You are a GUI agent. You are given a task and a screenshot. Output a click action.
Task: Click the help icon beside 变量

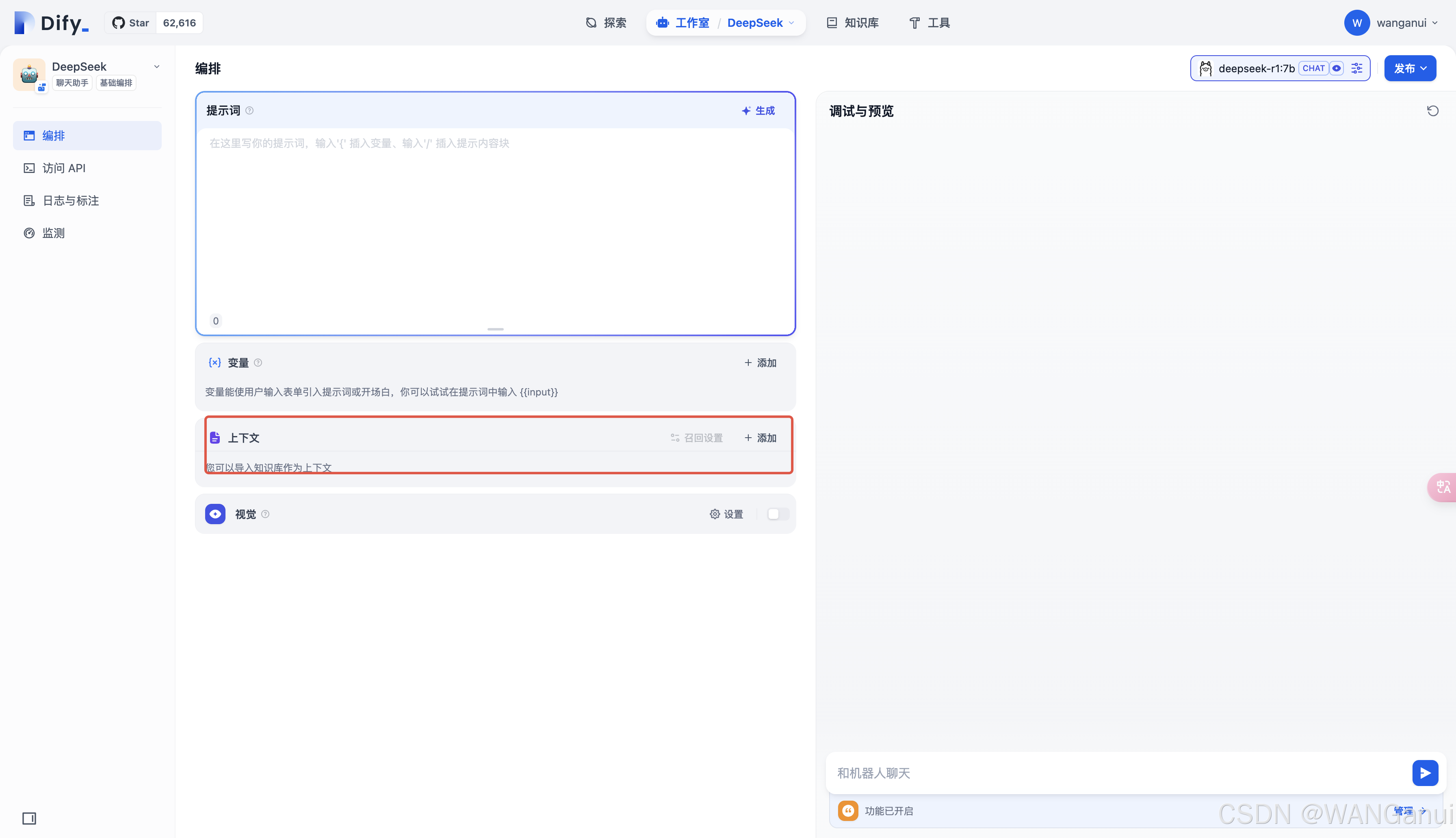pyautogui.click(x=258, y=363)
